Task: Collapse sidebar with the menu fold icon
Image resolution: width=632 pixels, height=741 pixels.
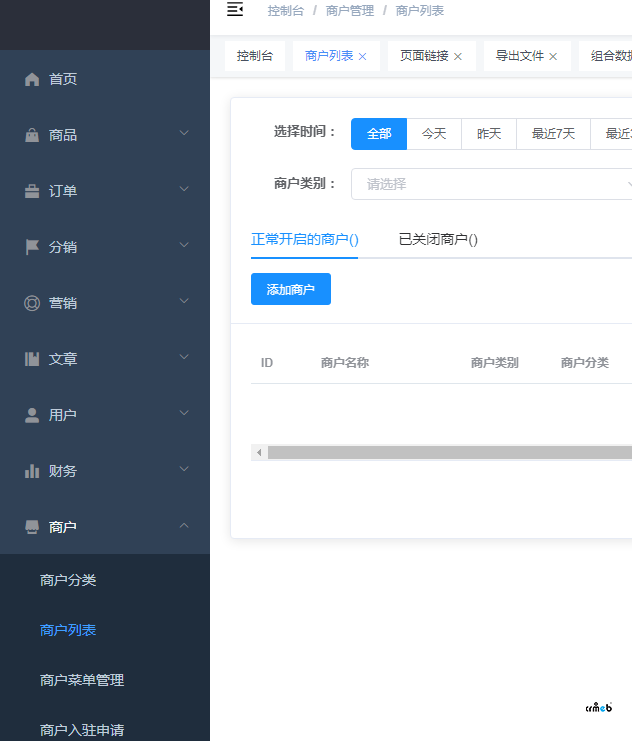Action: pyautogui.click(x=235, y=10)
